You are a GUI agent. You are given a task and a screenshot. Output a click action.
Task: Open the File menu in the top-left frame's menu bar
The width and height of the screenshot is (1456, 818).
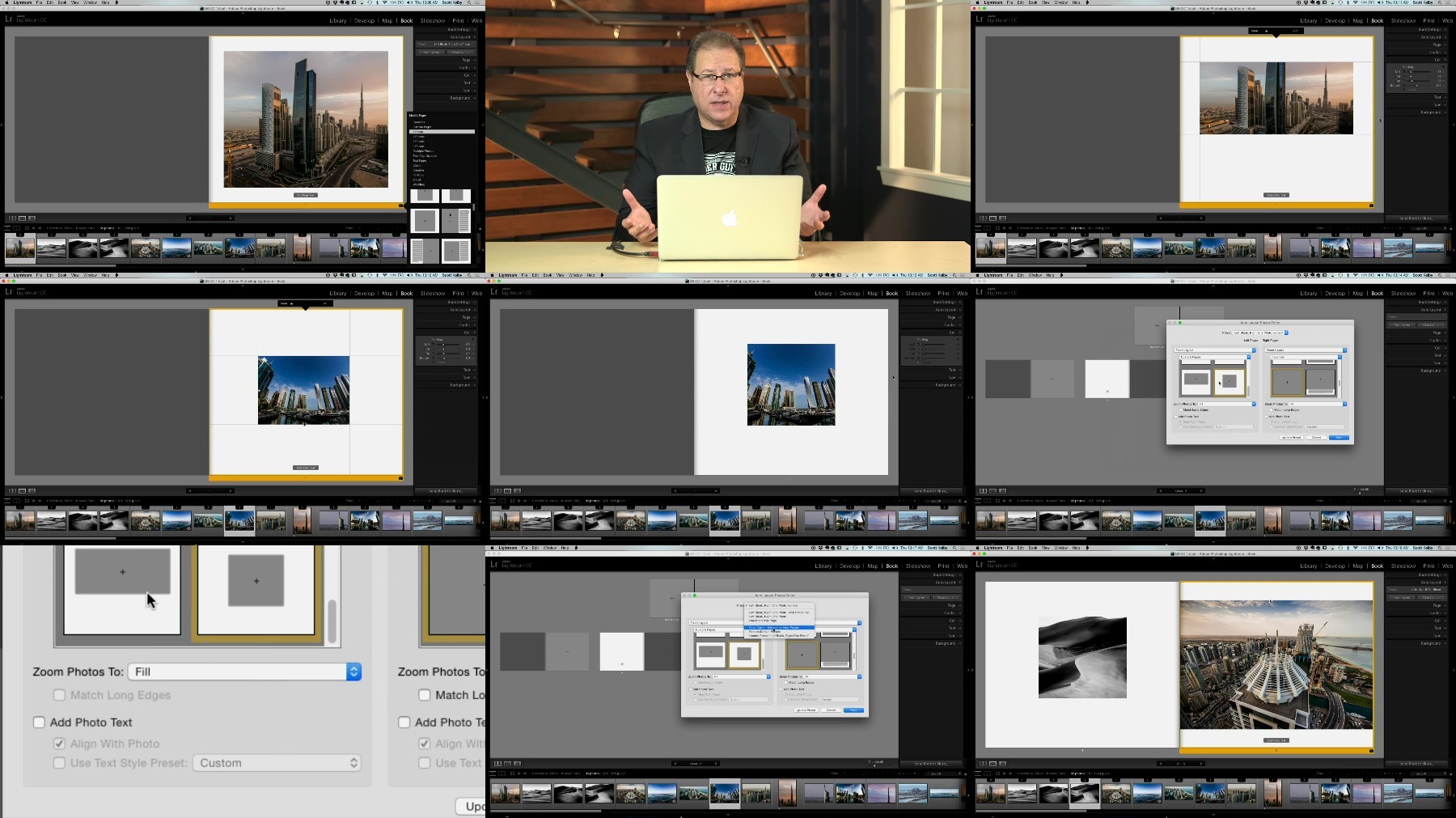39,2
